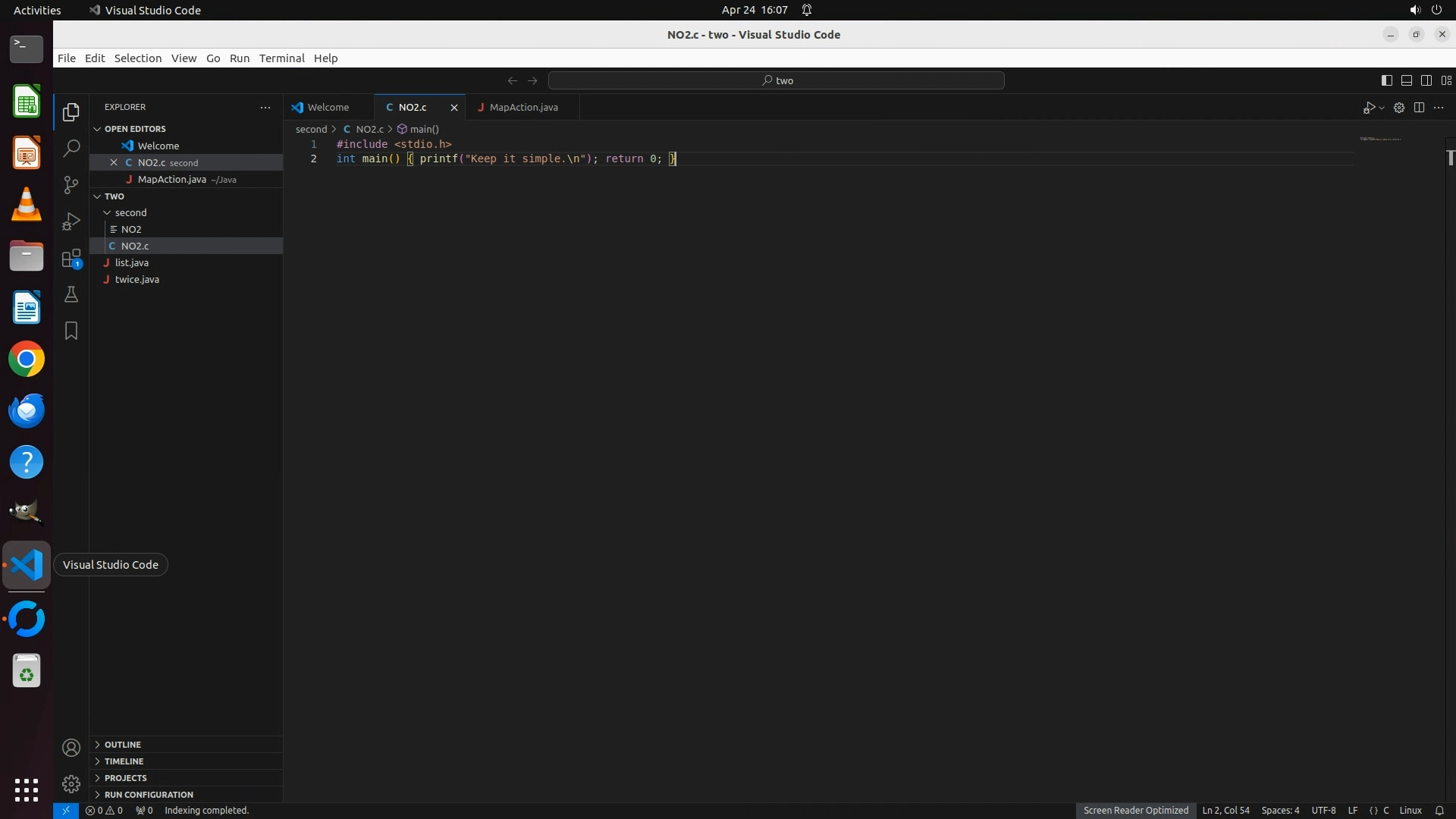Open the Terminal menu
Image resolution: width=1456 pixels, height=819 pixels.
tap(281, 58)
